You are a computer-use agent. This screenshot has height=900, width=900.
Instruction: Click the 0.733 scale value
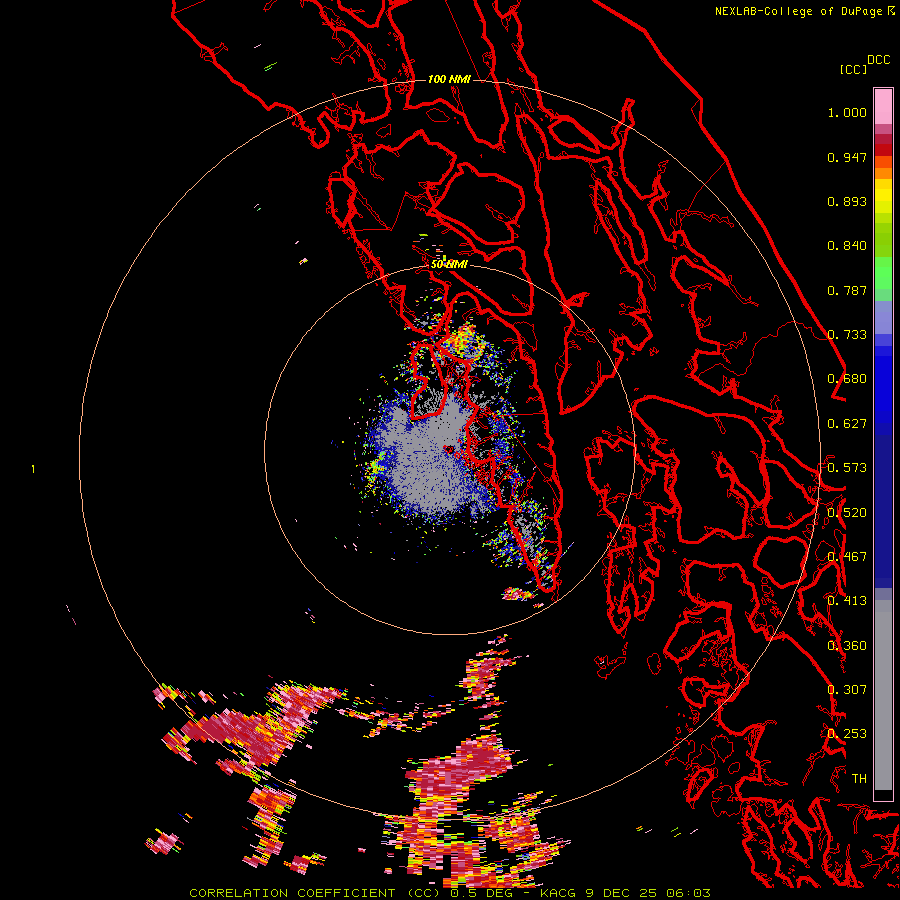click(847, 335)
